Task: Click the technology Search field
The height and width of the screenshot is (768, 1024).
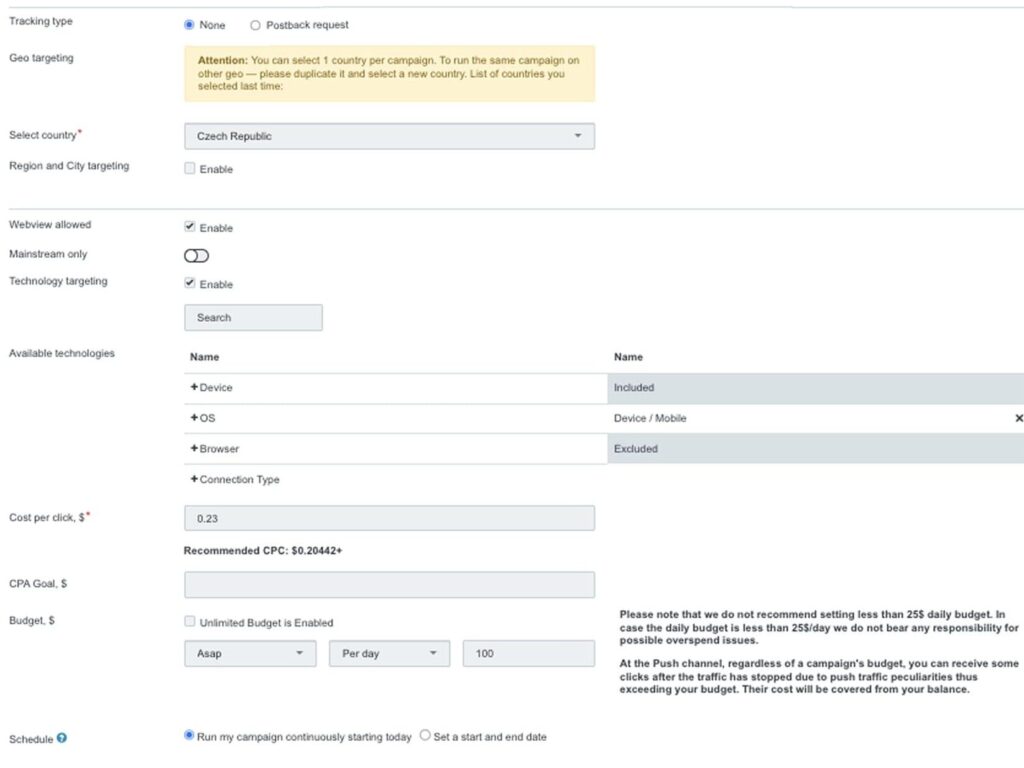Action: click(253, 318)
